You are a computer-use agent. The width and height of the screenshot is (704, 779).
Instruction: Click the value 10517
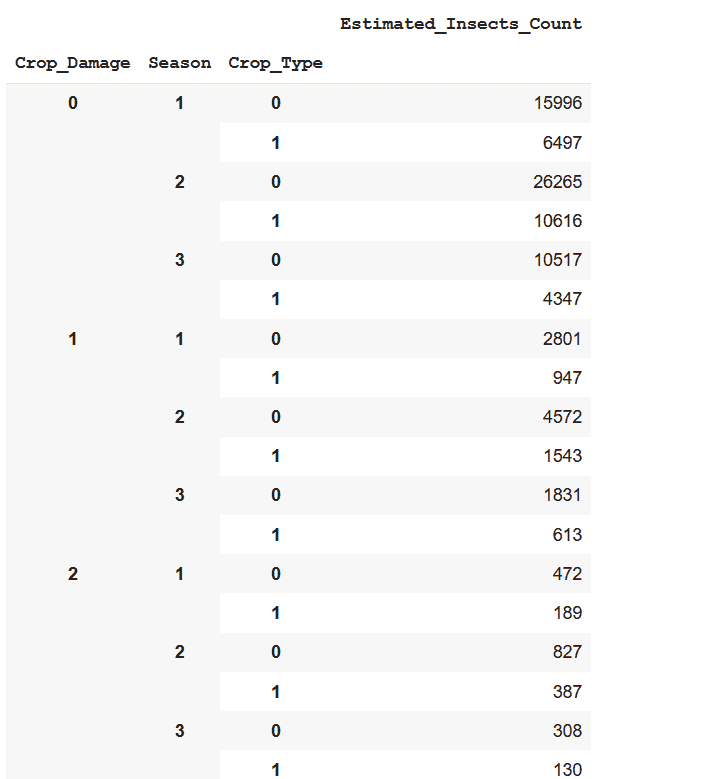tap(557, 260)
